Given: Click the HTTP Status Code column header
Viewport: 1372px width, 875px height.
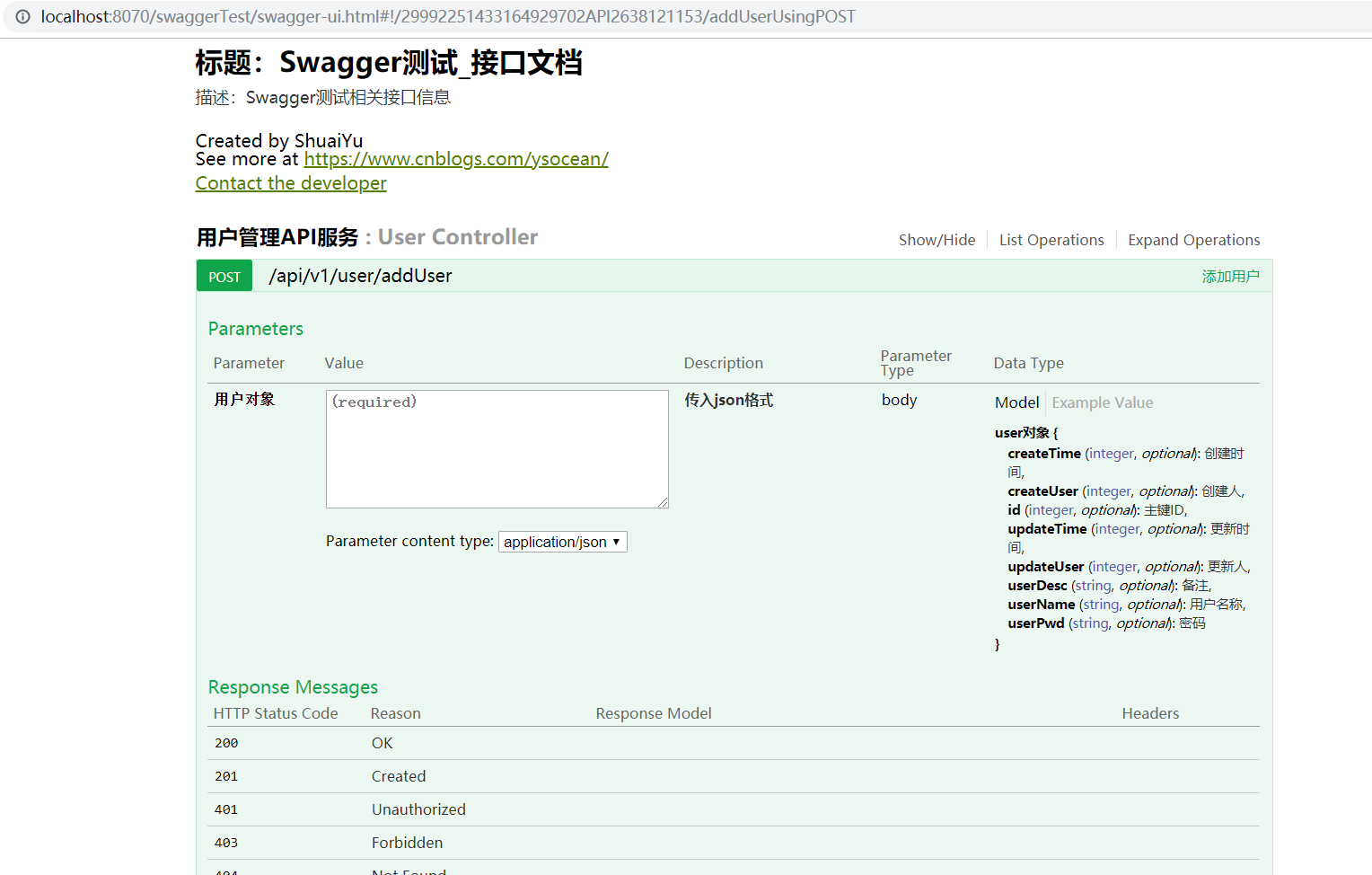Looking at the screenshot, I should tap(276, 713).
